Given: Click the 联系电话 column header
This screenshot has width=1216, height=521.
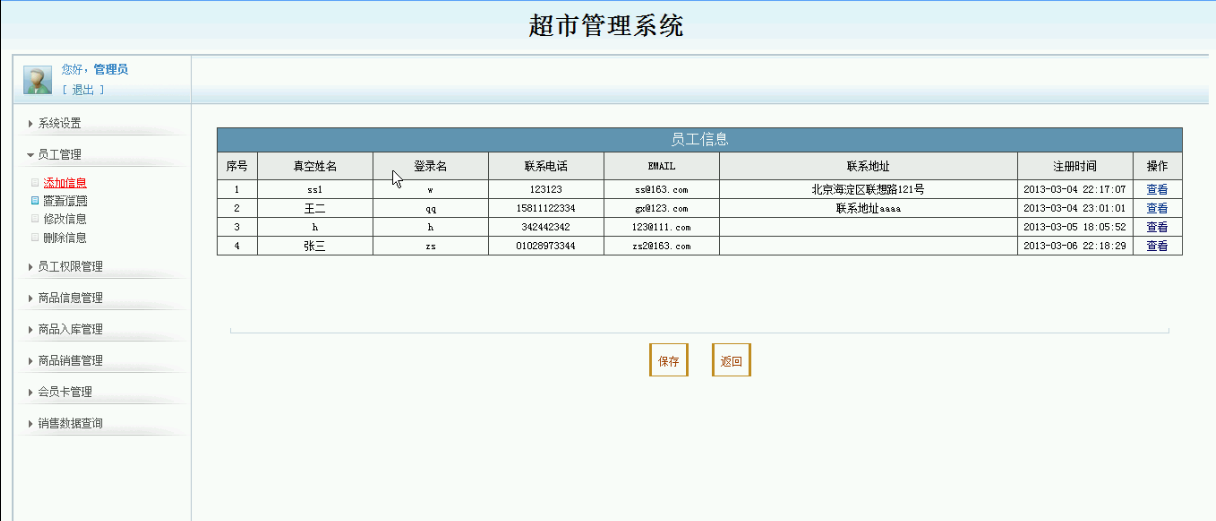Looking at the screenshot, I should click(x=546, y=165).
